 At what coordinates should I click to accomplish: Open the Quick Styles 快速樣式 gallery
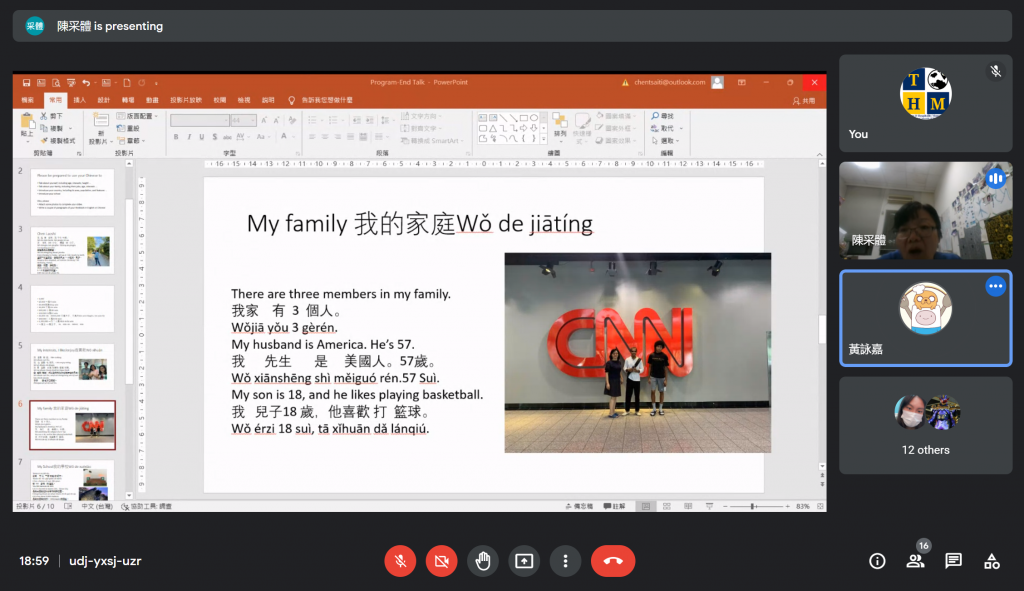coord(581,127)
